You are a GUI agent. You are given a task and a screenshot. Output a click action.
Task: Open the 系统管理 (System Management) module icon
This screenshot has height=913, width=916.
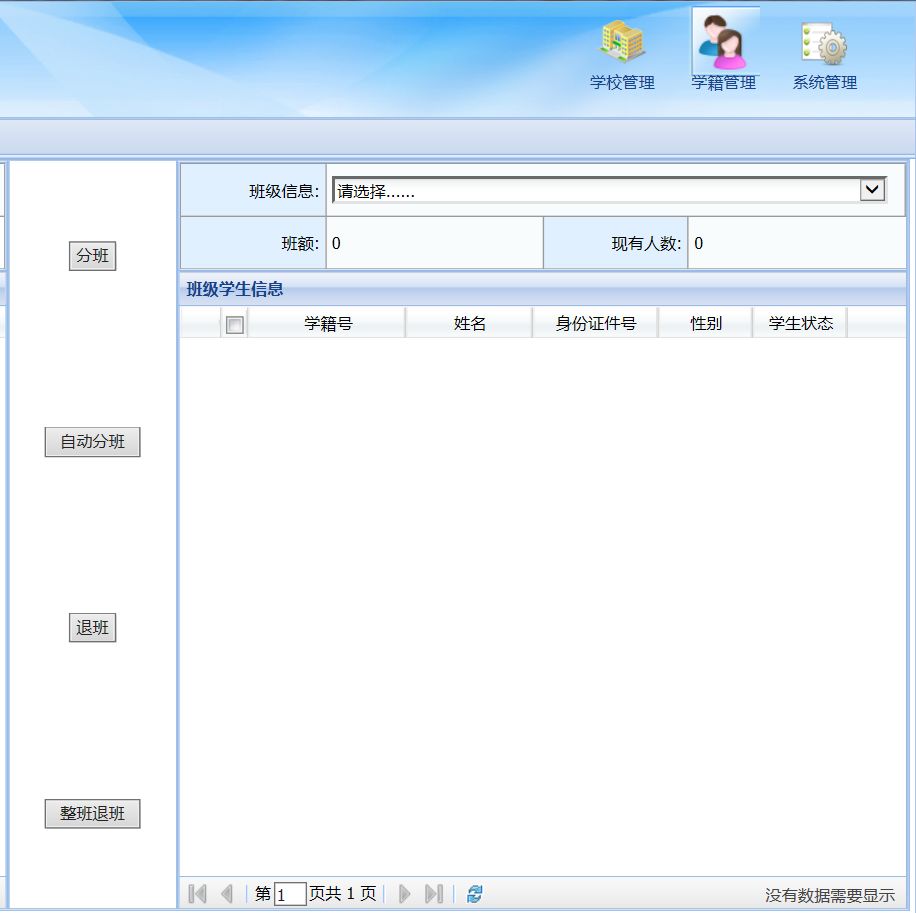(823, 45)
